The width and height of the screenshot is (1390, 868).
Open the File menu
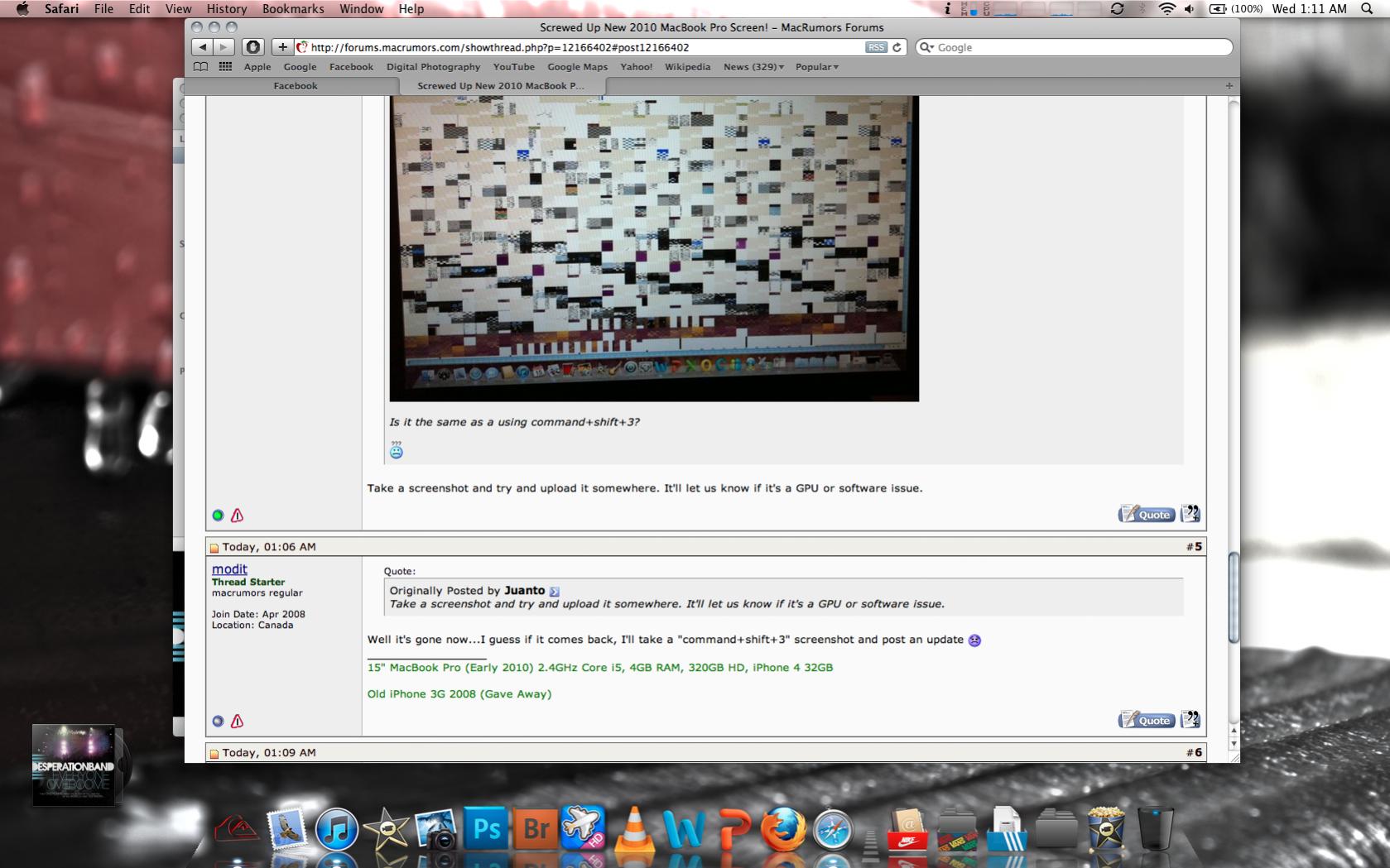(x=103, y=8)
